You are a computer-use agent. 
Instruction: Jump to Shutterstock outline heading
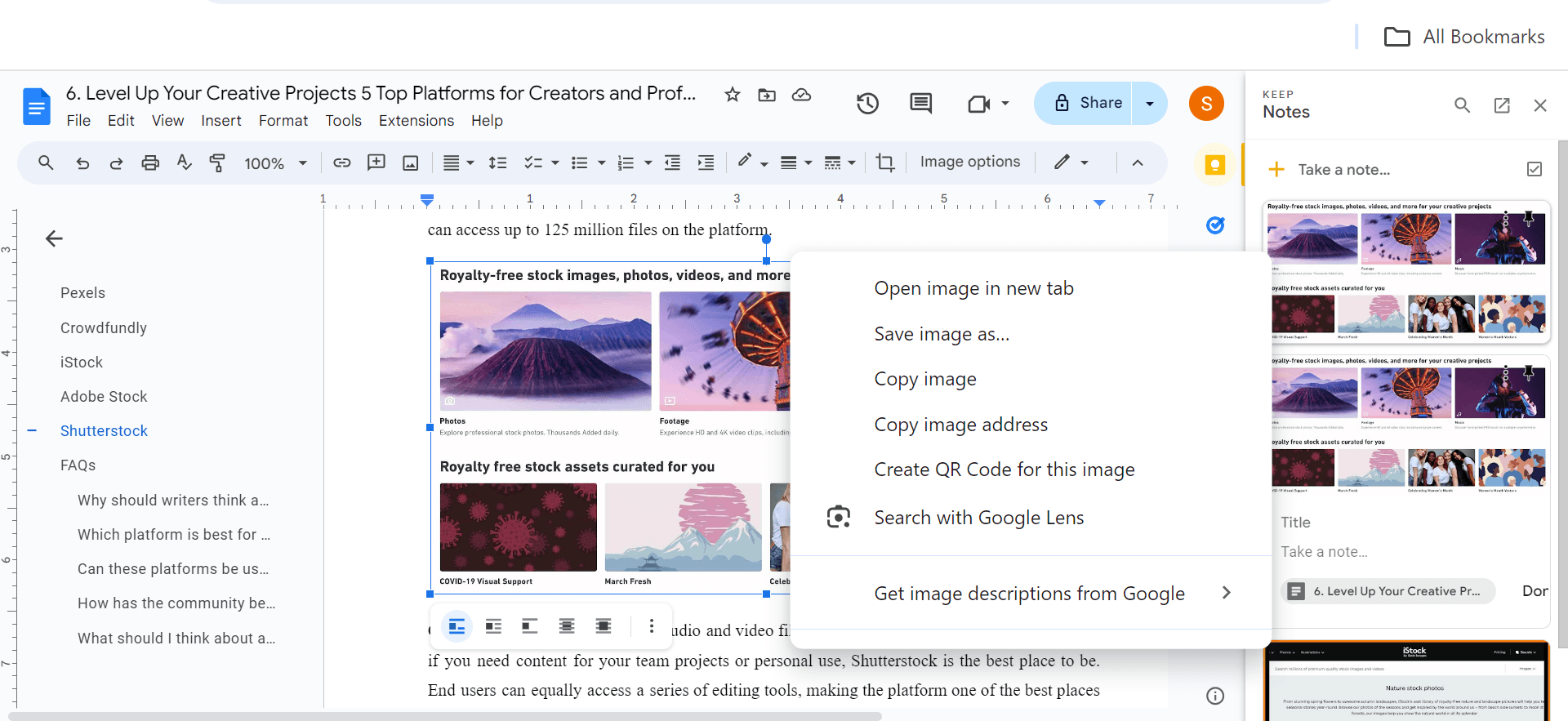104,430
